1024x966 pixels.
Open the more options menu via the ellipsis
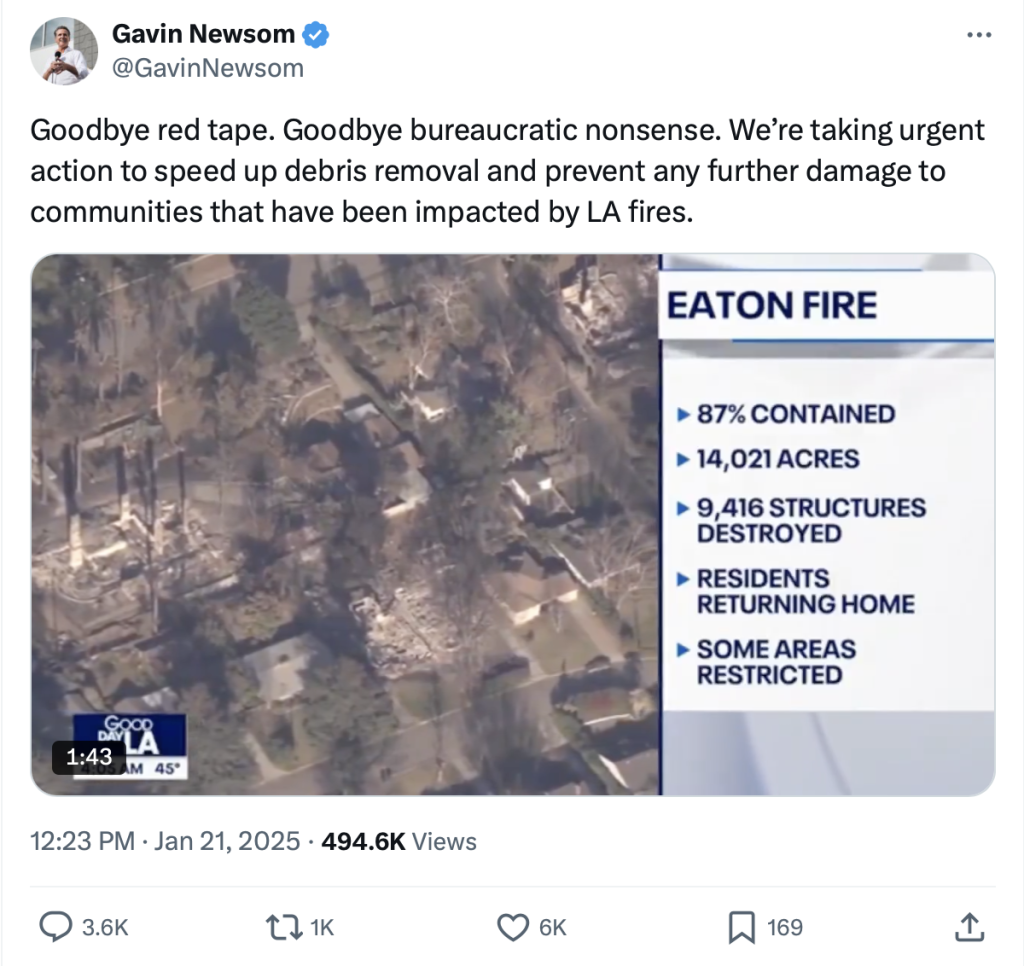(977, 33)
